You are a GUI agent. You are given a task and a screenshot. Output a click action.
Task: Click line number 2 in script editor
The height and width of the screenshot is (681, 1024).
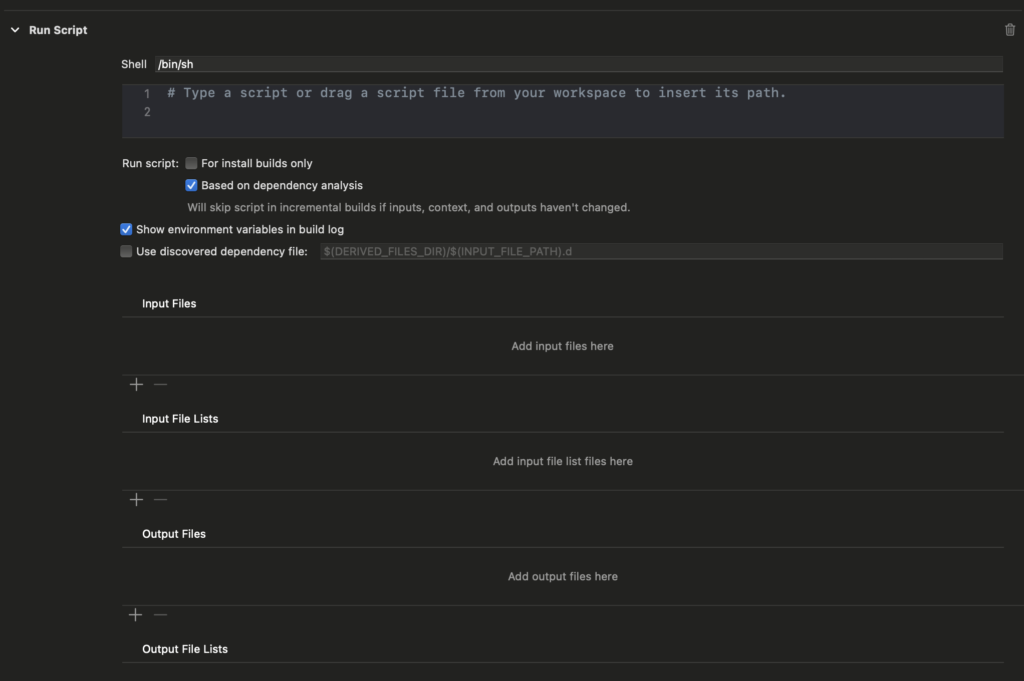click(147, 112)
